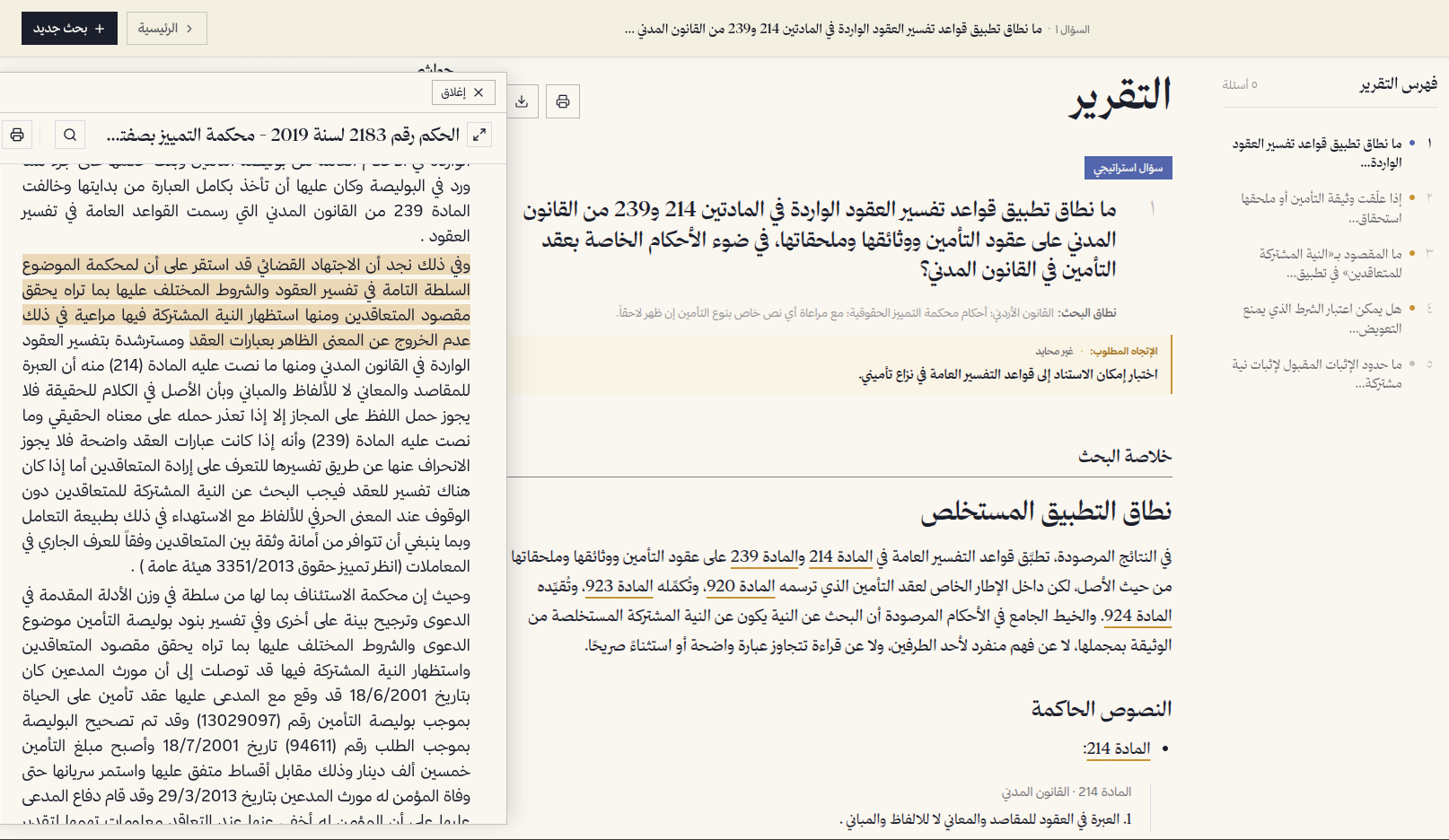Click the judgment title الحكم رقم 2183 لسنة 2019
Screen dimensions: 1449x840
283,135
